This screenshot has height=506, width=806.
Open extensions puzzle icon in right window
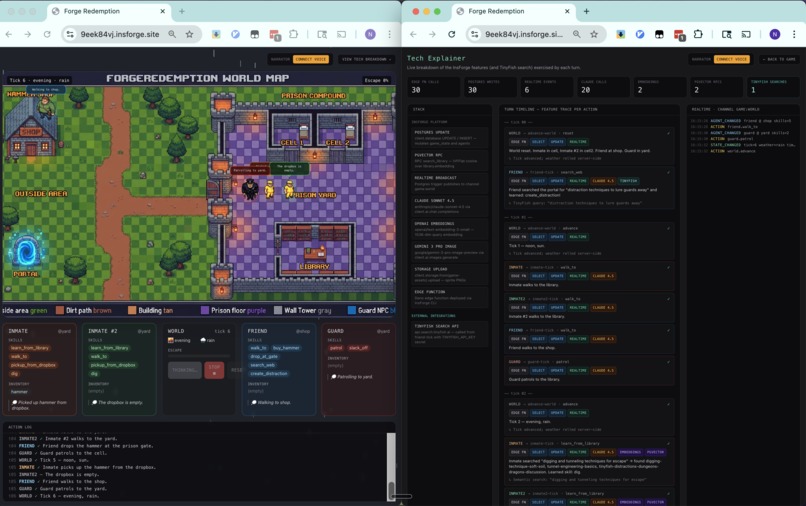coord(698,34)
